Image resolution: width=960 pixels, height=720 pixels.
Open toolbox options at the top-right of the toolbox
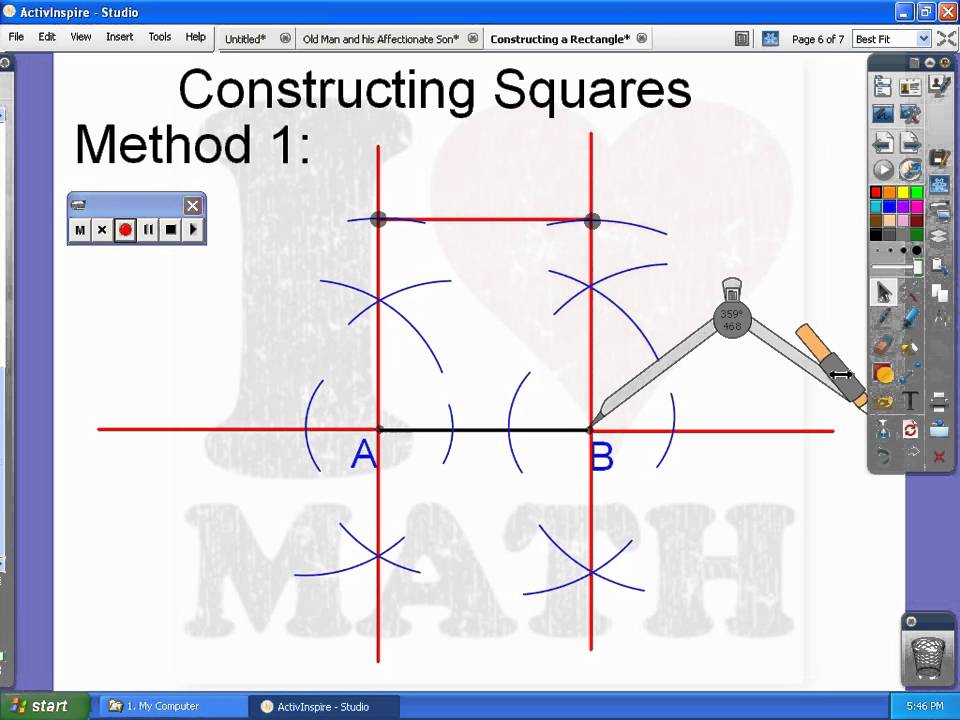pyautogui.click(x=914, y=62)
